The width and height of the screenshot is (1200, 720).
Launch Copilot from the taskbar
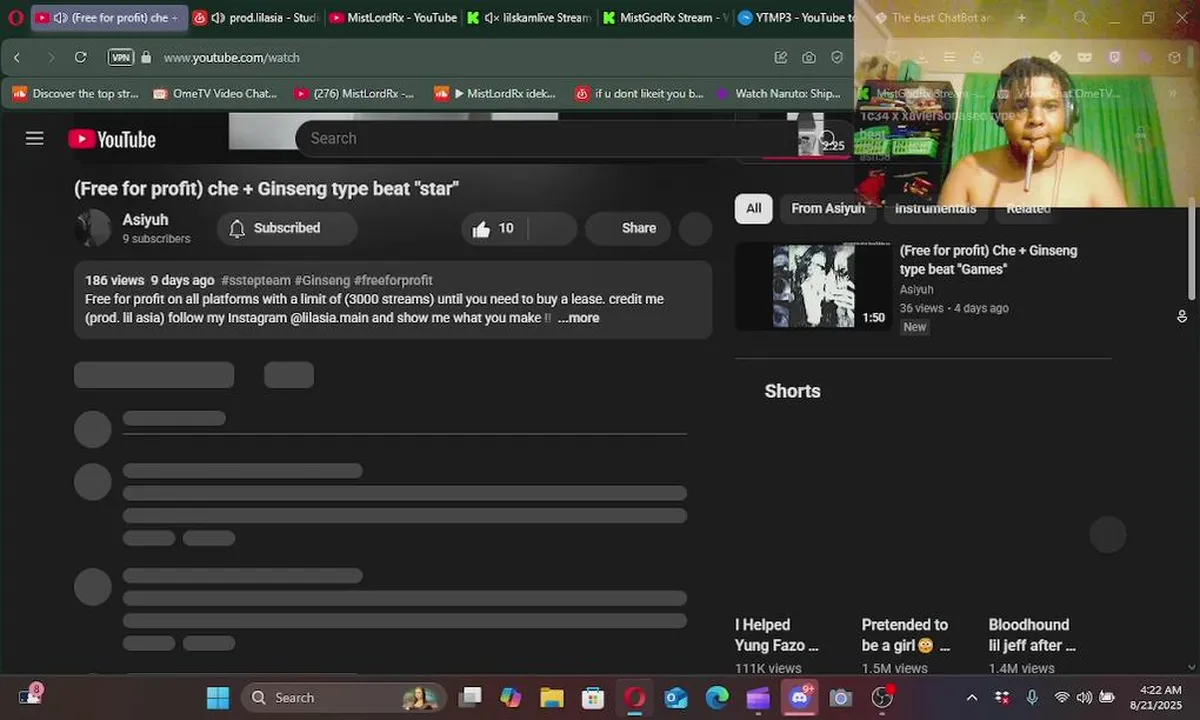[511, 697]
